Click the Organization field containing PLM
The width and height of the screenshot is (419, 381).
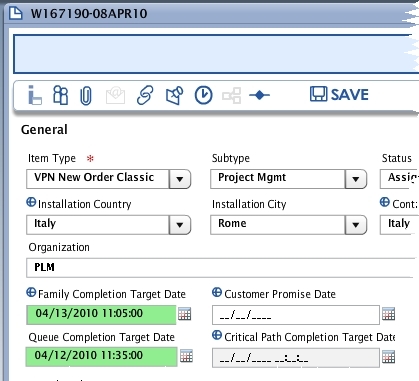pos(221,268)
